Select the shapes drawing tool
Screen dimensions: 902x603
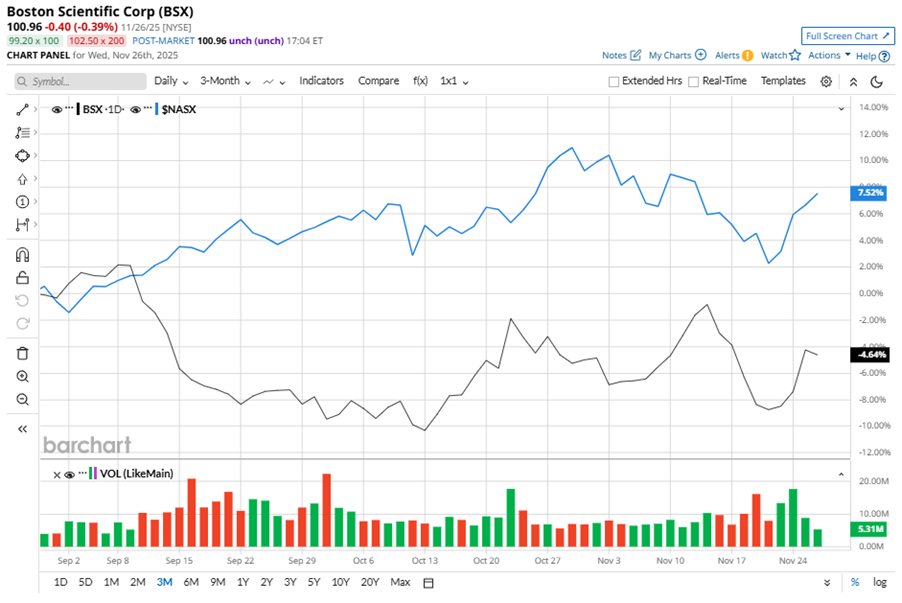click(x=22, y=155)
